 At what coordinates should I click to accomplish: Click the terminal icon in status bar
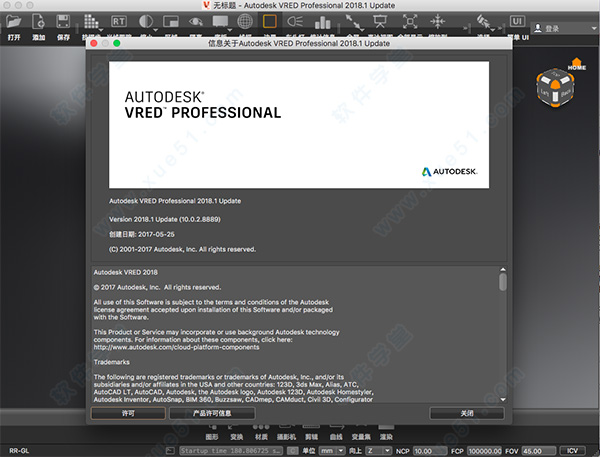click(171, 451)
